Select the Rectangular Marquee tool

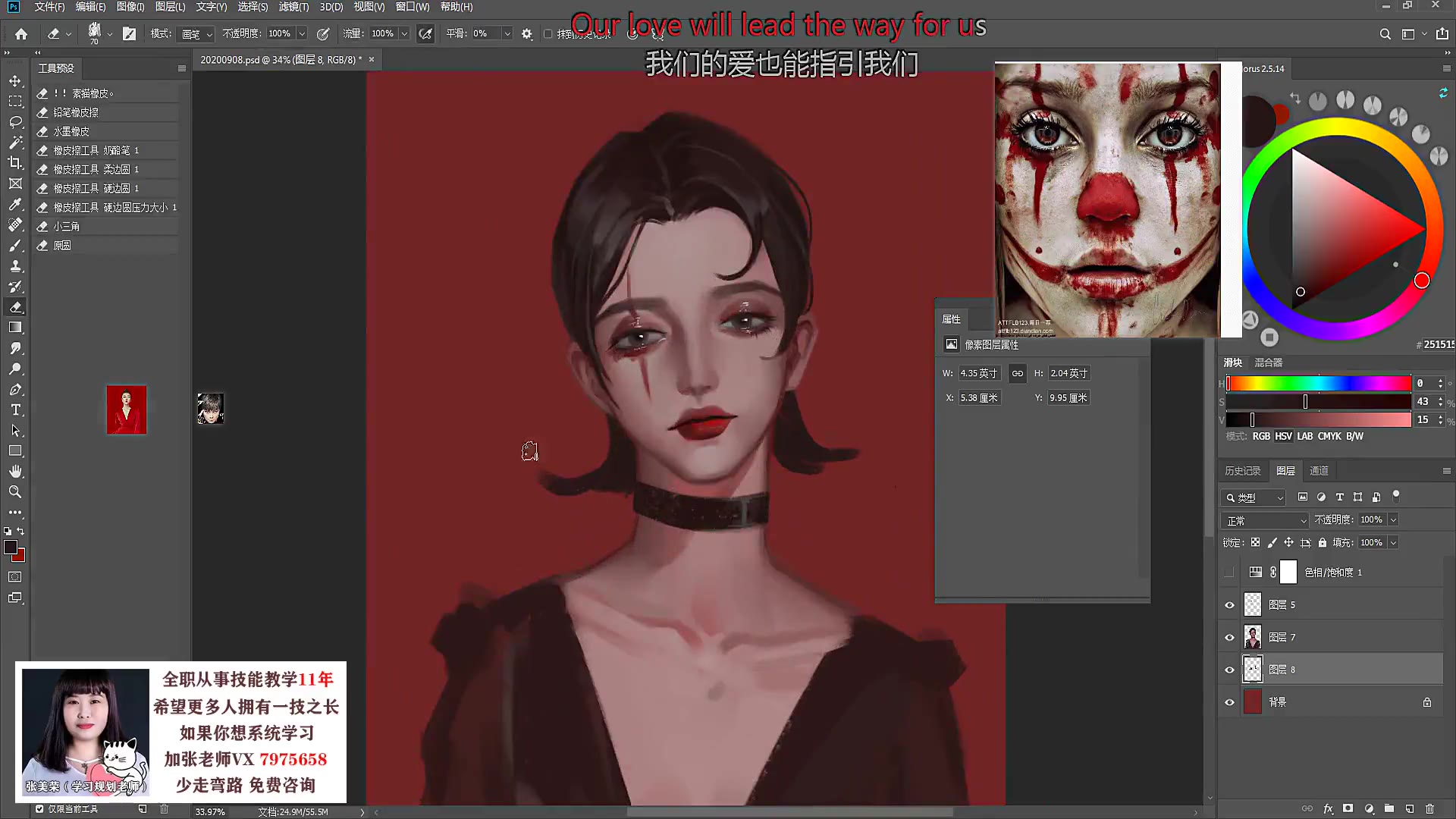15,102
